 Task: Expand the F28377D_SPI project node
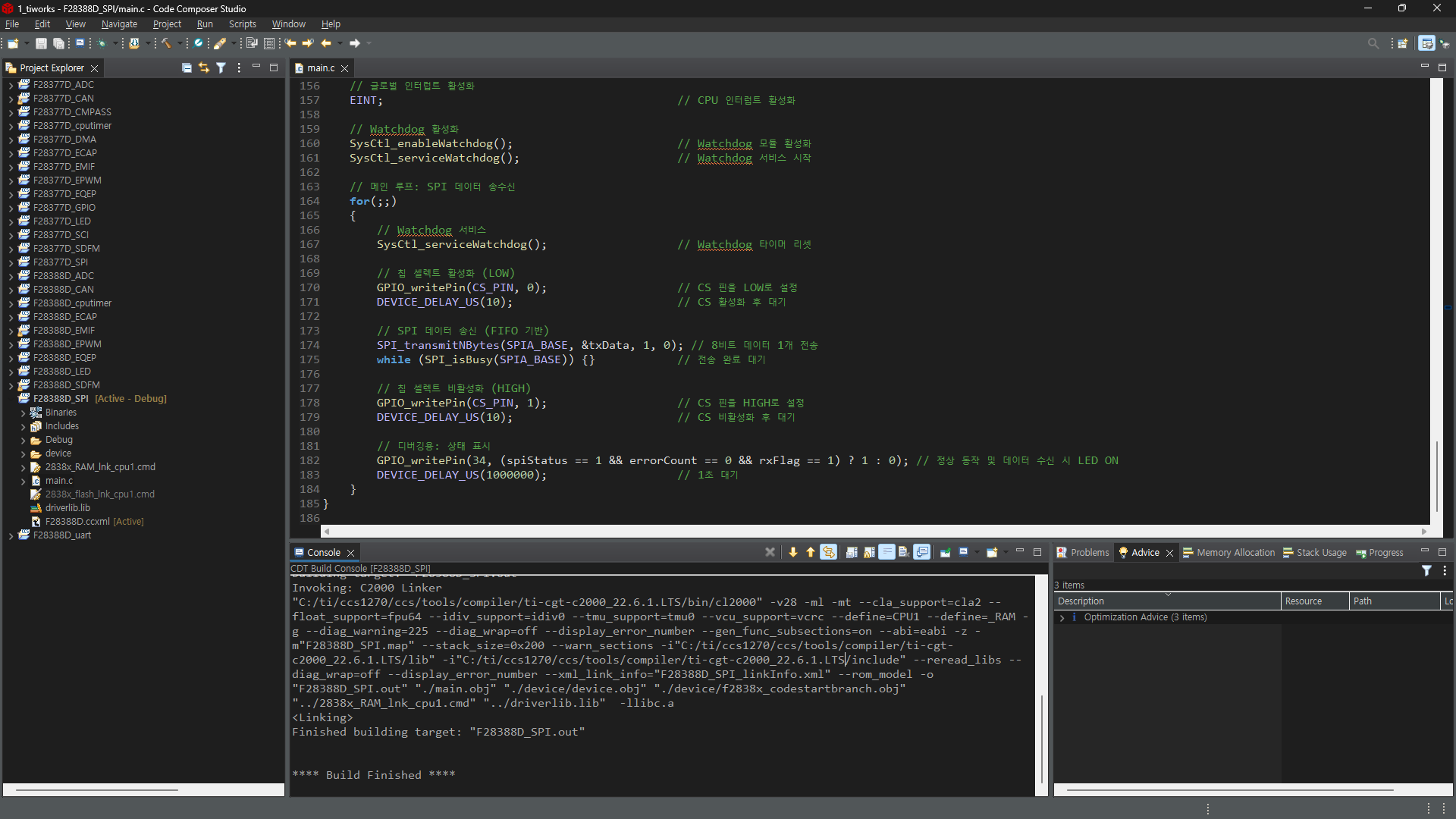pos(11,262)
